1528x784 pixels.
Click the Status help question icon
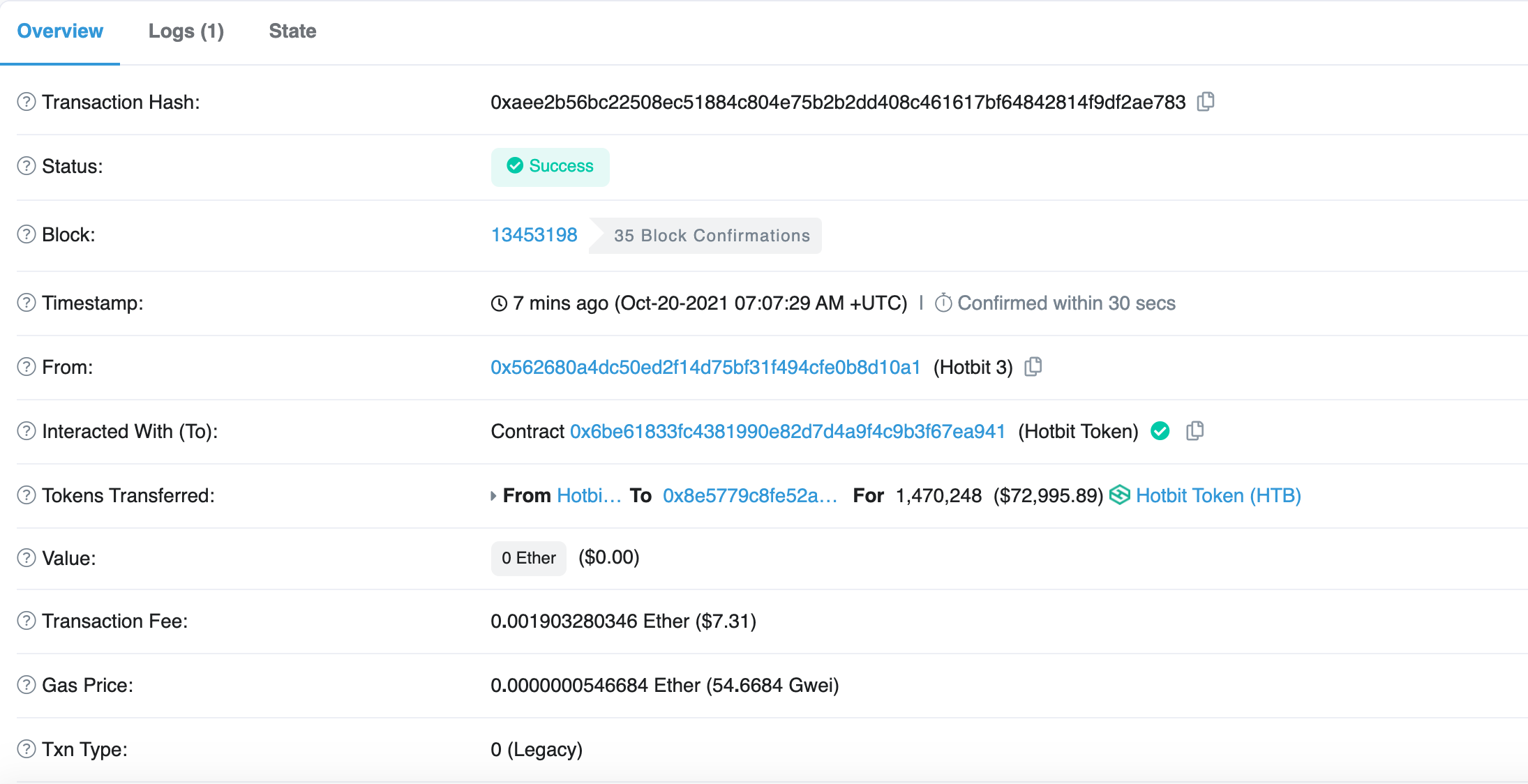click(x=27, y=166)
